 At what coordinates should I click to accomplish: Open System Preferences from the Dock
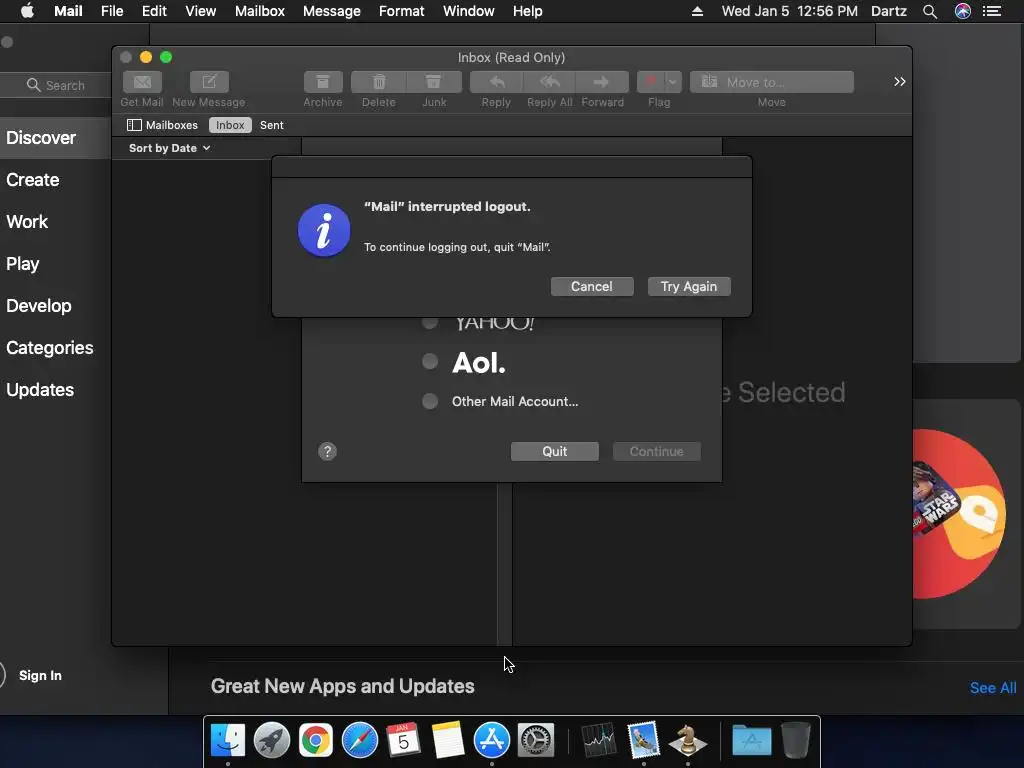click(536, 741)
